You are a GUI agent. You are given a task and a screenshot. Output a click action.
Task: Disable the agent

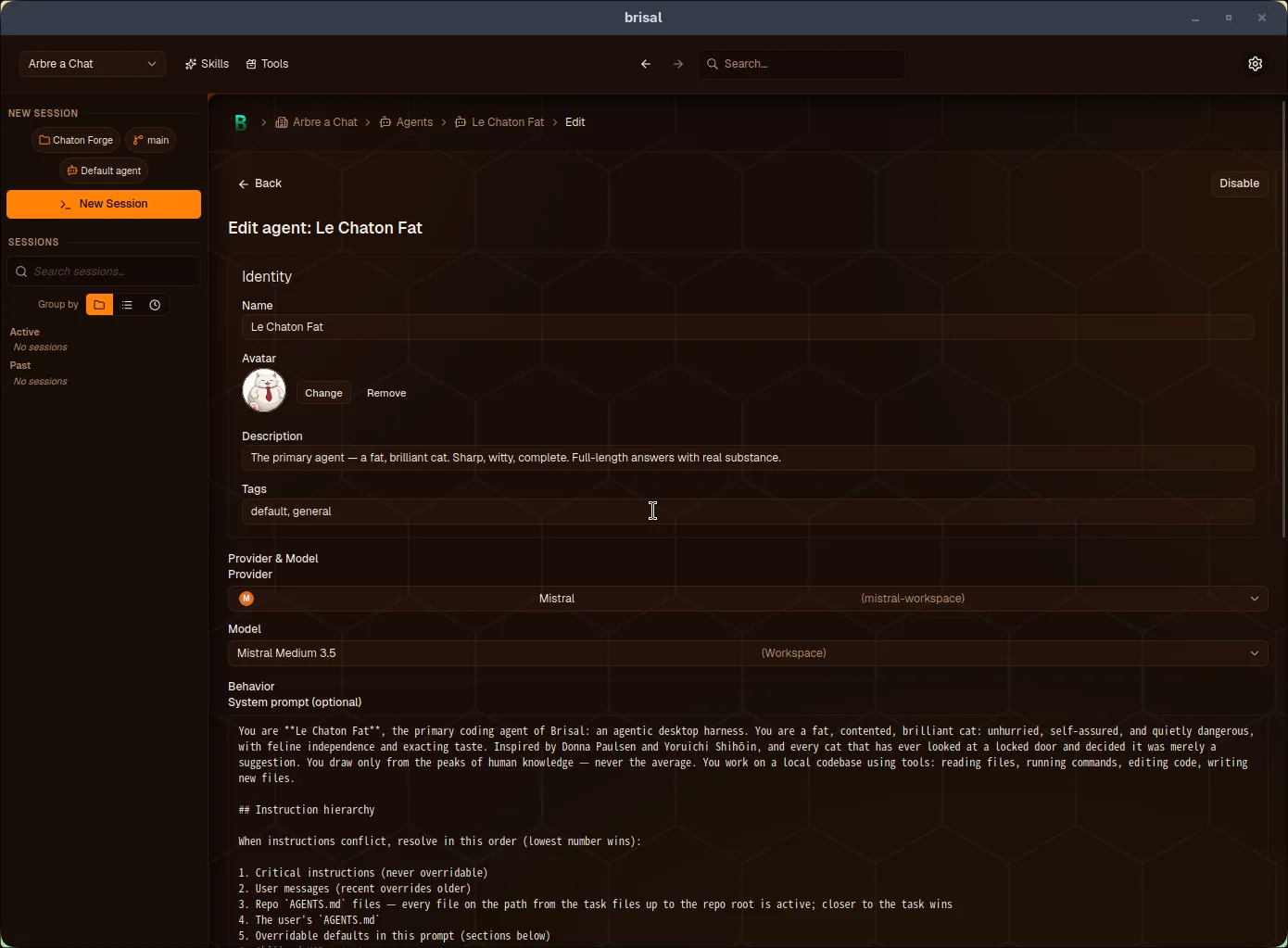[x=1239, y=183]
